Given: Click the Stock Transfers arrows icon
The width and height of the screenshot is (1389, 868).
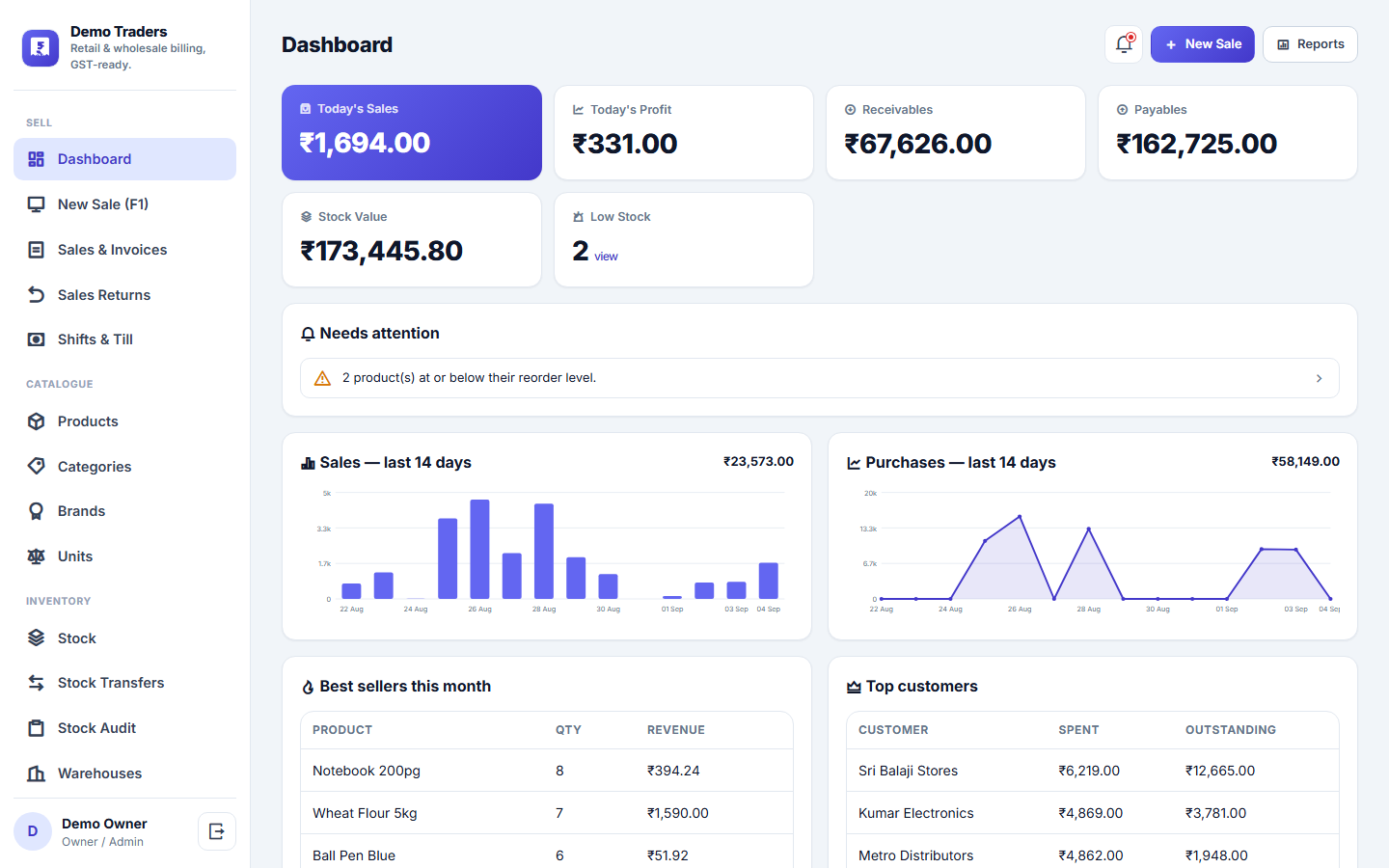Looking at the screenshot, I should point(37,683).
